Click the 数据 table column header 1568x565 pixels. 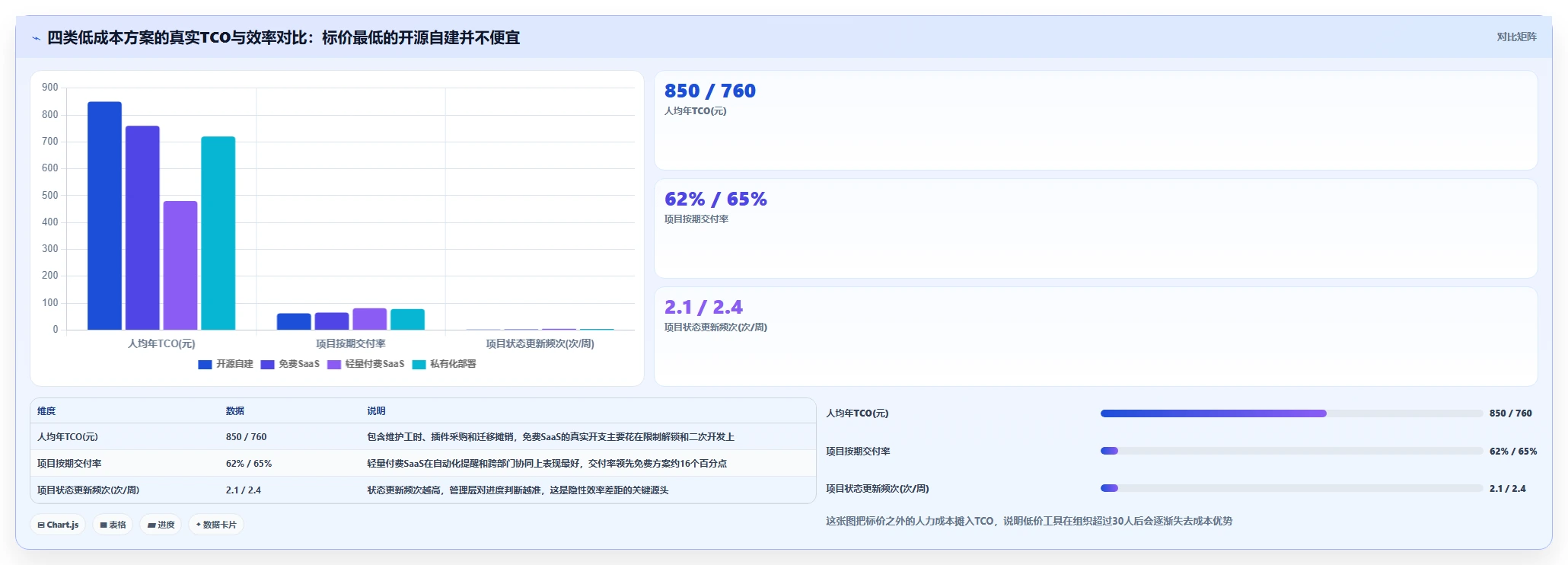click(x=235, y=411)
